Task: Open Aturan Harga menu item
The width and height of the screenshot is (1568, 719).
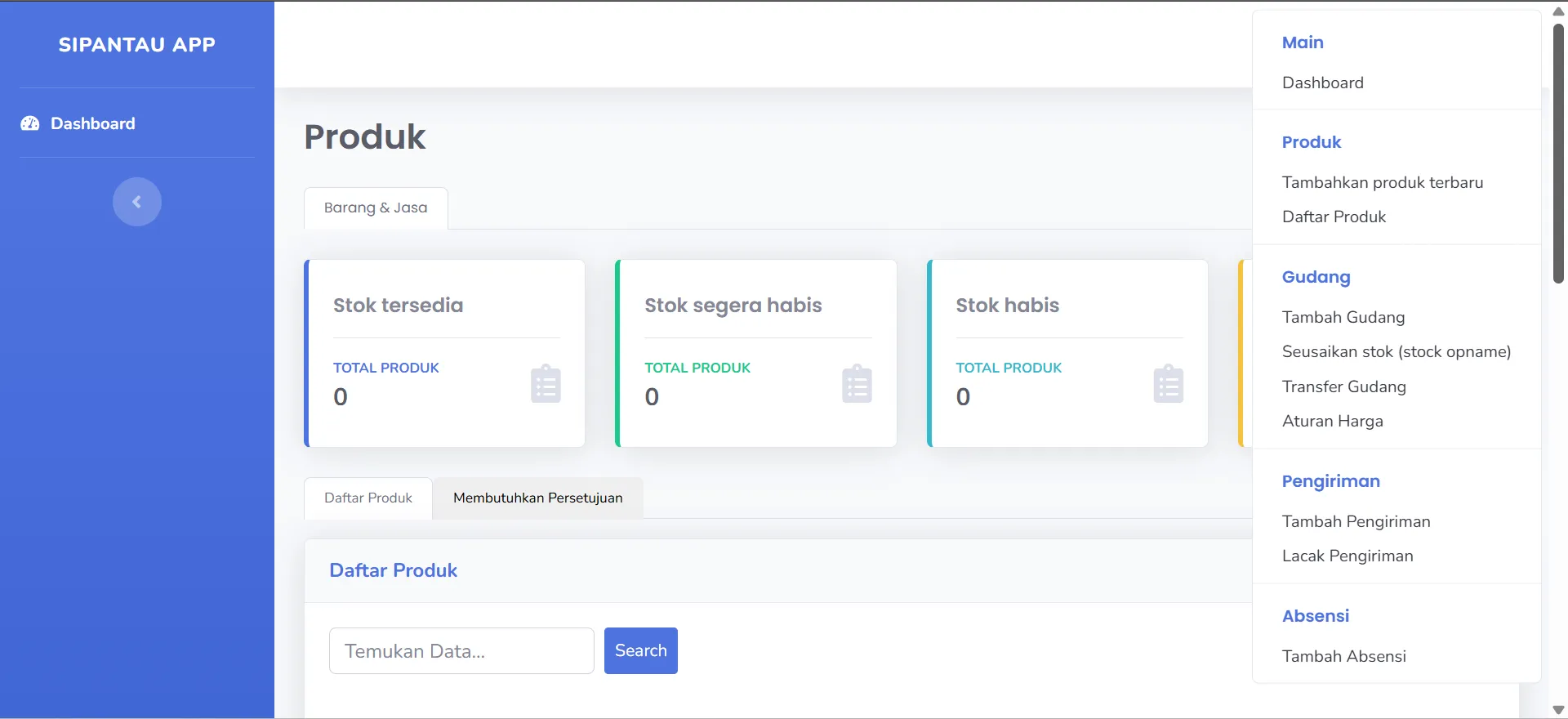Action: point(1332,421)
